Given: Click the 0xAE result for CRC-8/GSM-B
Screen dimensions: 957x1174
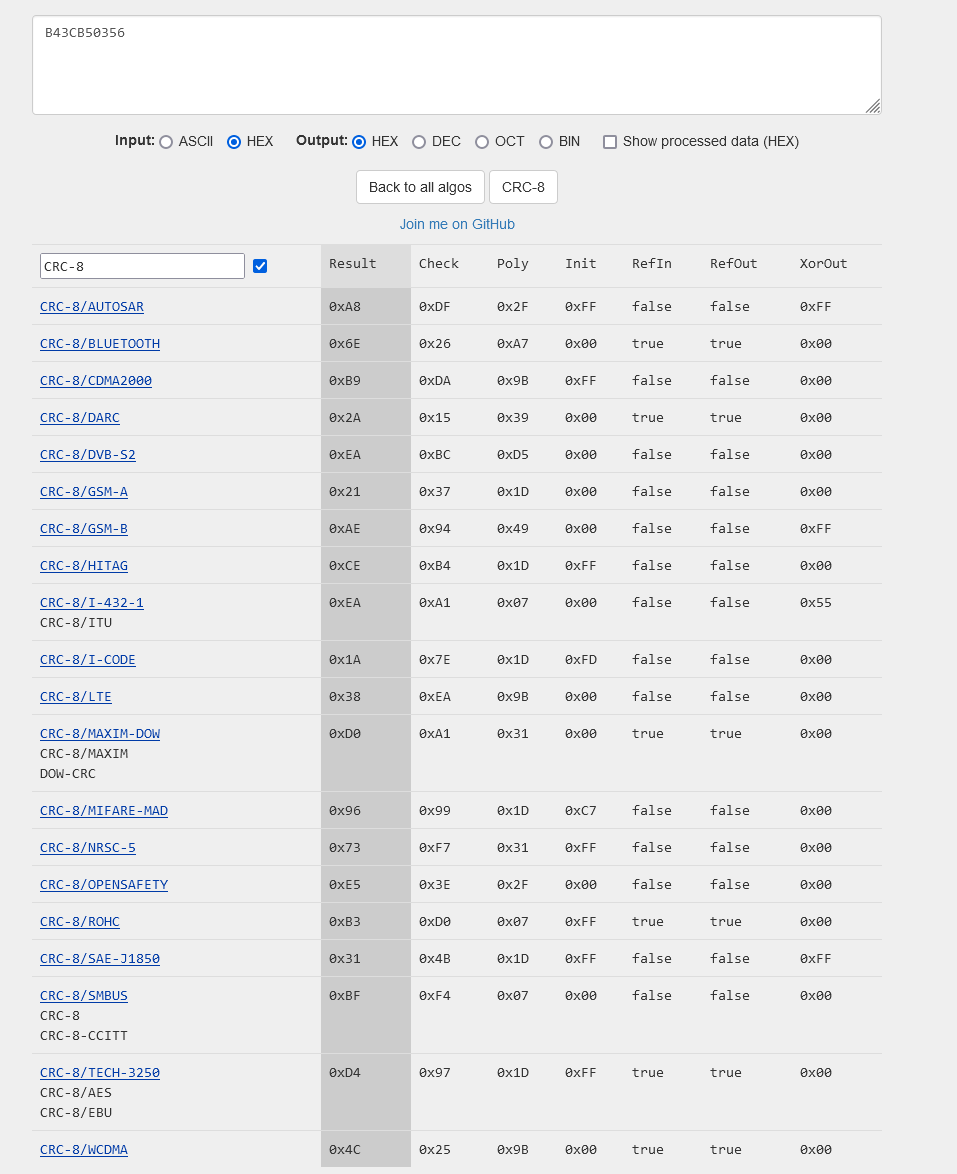Looking at the screenshot, I should coord(345,529).
